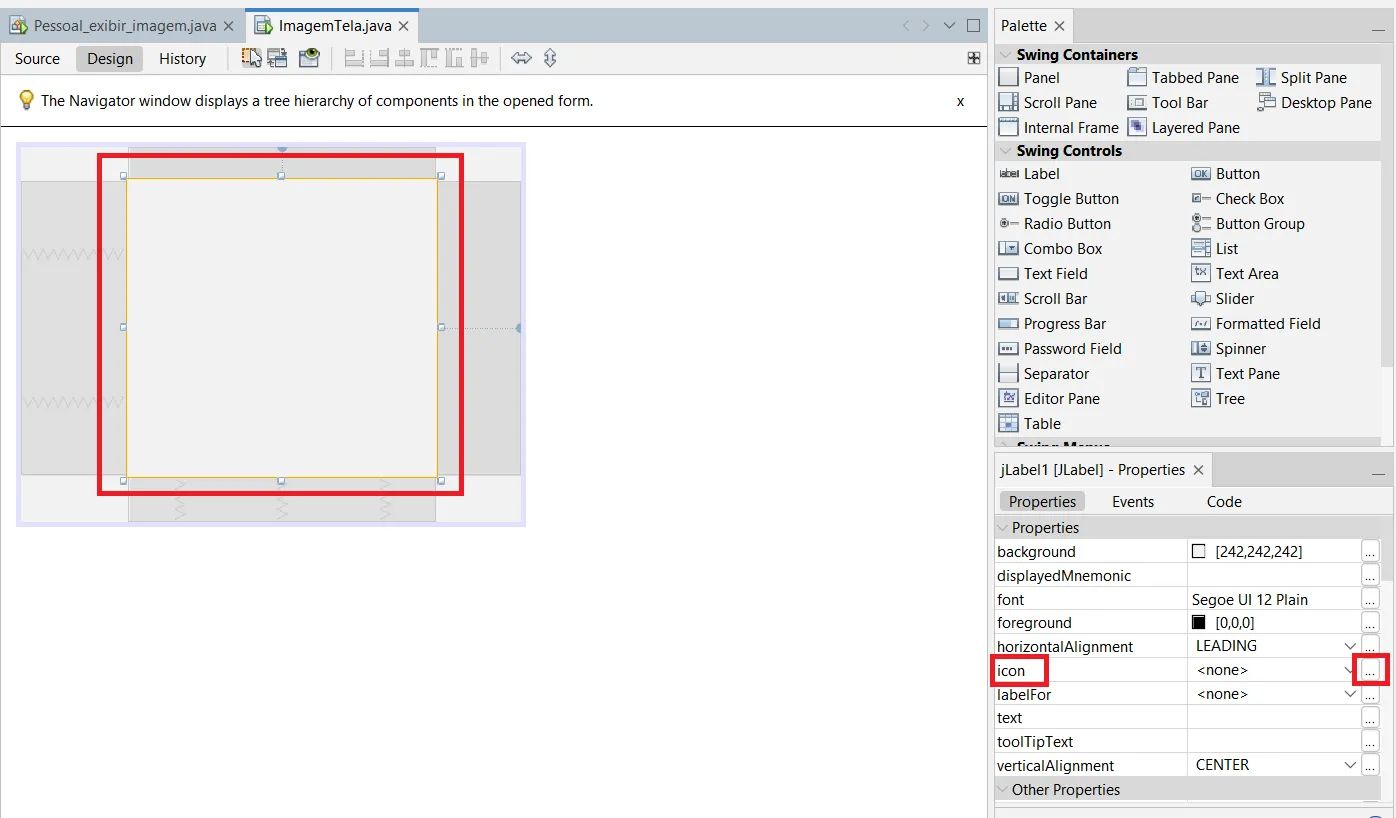Click the toolTipText property value field
The height and width of the screenshot is (818, 1396).
pyautogui.click(x=1273, y=742)
